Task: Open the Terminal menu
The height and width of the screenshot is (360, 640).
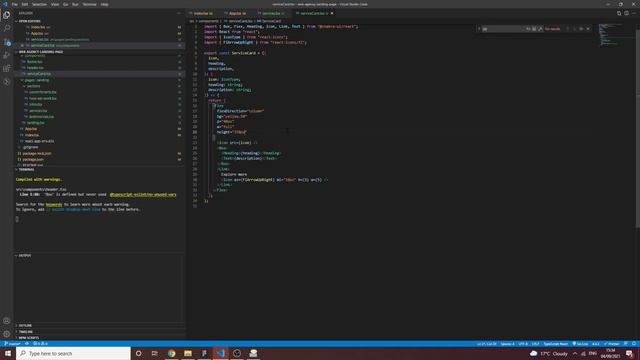Action: [x=89, y=4]
